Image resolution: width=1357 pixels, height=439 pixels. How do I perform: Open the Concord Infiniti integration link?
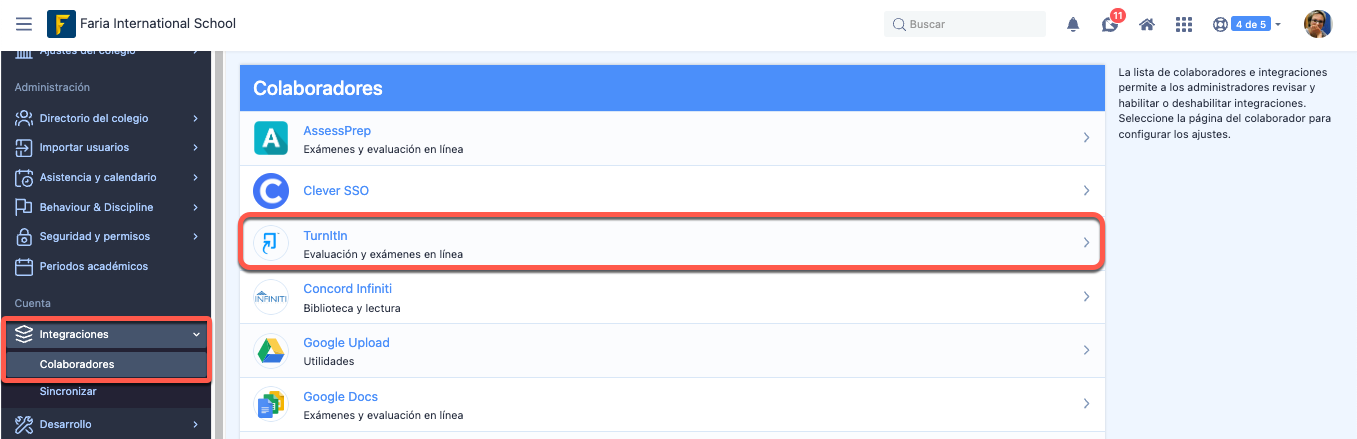tap(347, 289)
